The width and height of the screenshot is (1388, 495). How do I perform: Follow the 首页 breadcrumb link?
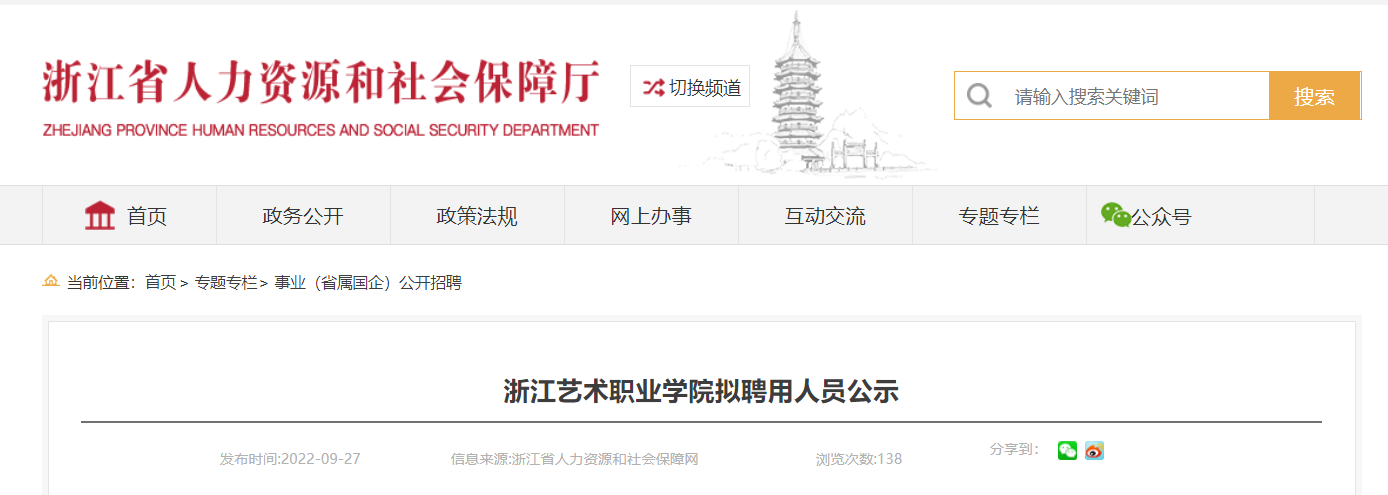(x=160, y=283)
